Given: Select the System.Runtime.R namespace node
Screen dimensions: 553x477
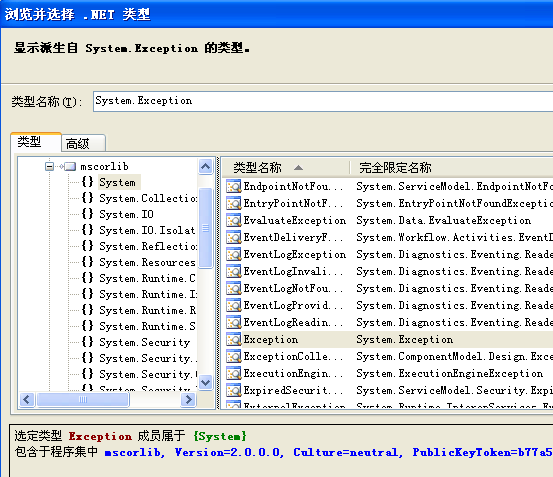Looking at the screenshot, I should point(147,310).
